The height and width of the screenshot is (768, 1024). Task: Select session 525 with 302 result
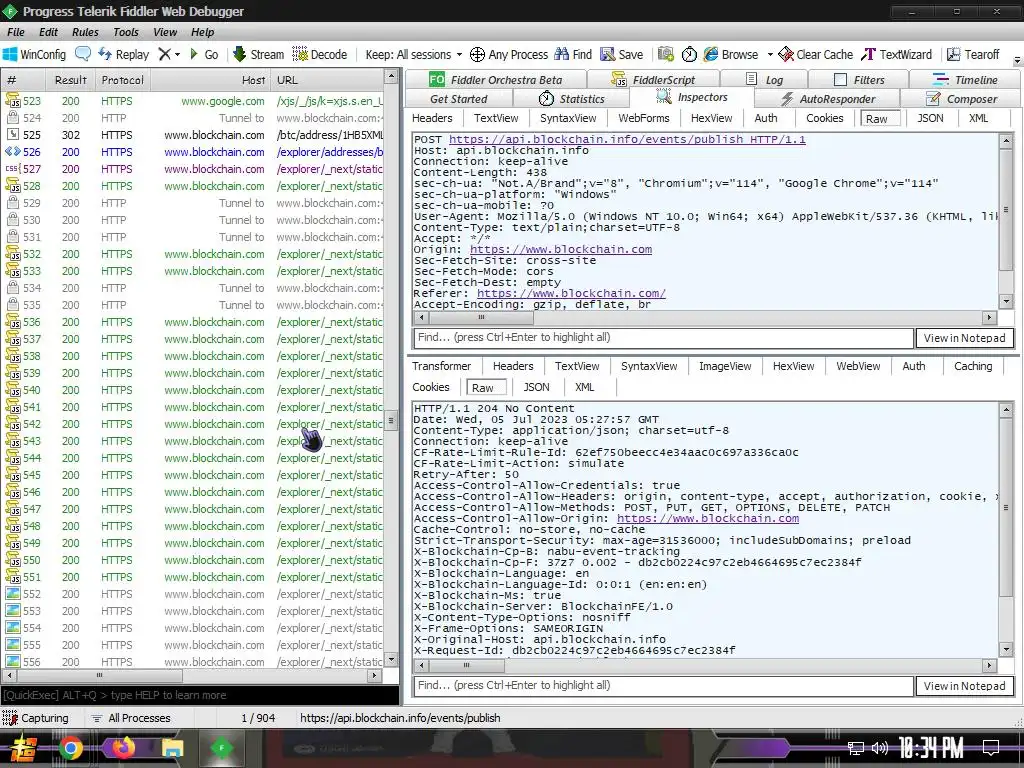coord(194,135)
